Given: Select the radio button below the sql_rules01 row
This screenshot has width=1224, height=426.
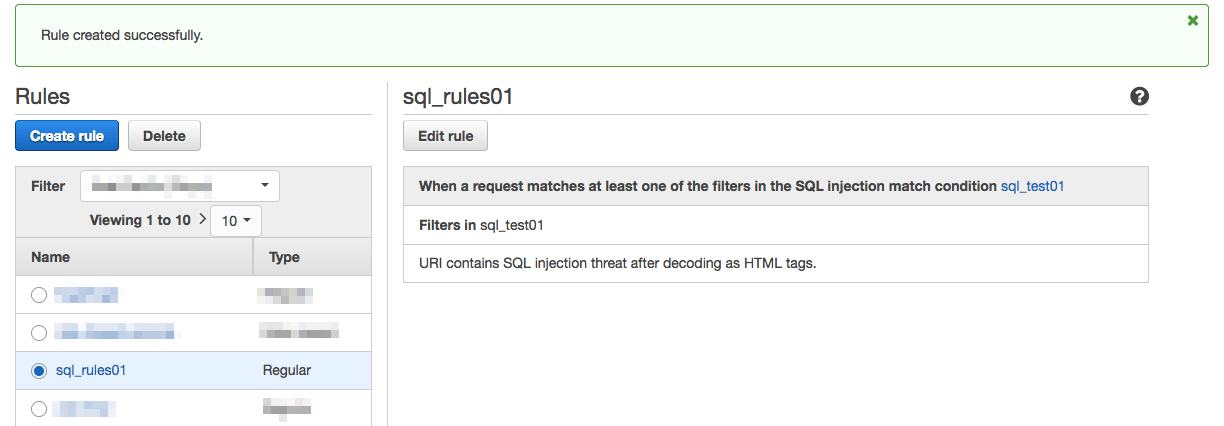Looking at the screenshot, I should (x=39, y=408).
